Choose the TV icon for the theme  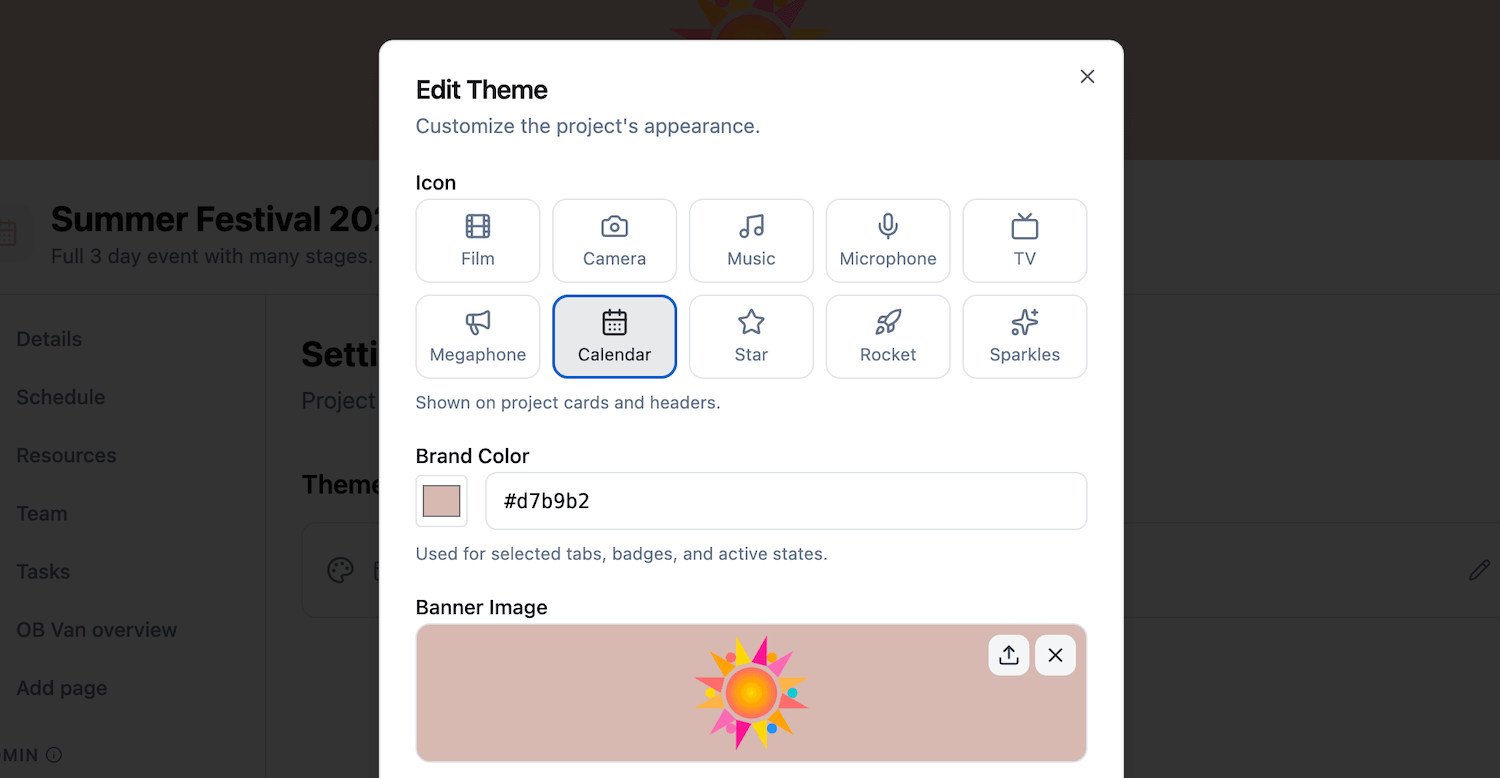click(1024, 240)
